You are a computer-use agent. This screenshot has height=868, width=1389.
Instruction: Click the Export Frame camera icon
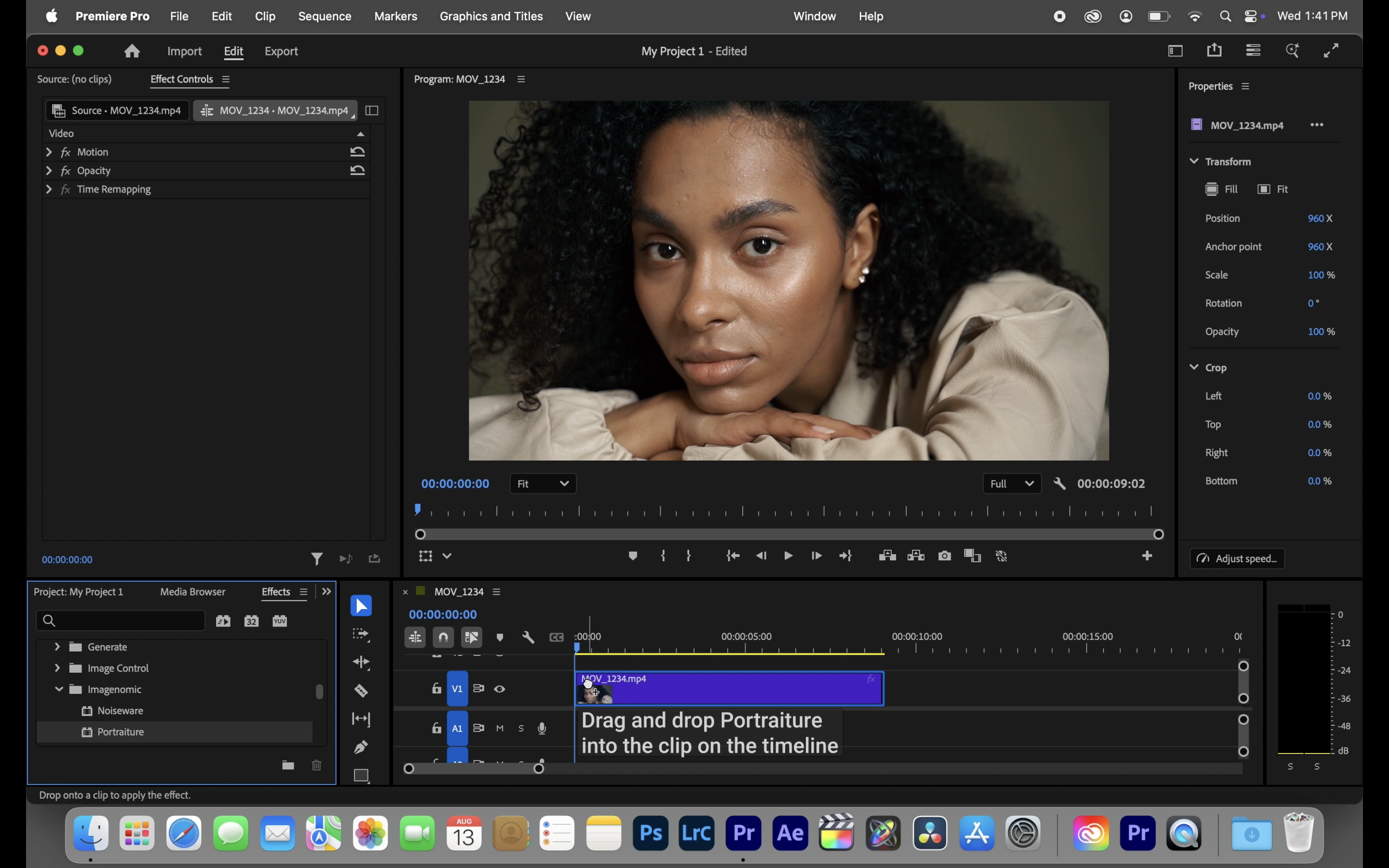[x=944, y=556]
